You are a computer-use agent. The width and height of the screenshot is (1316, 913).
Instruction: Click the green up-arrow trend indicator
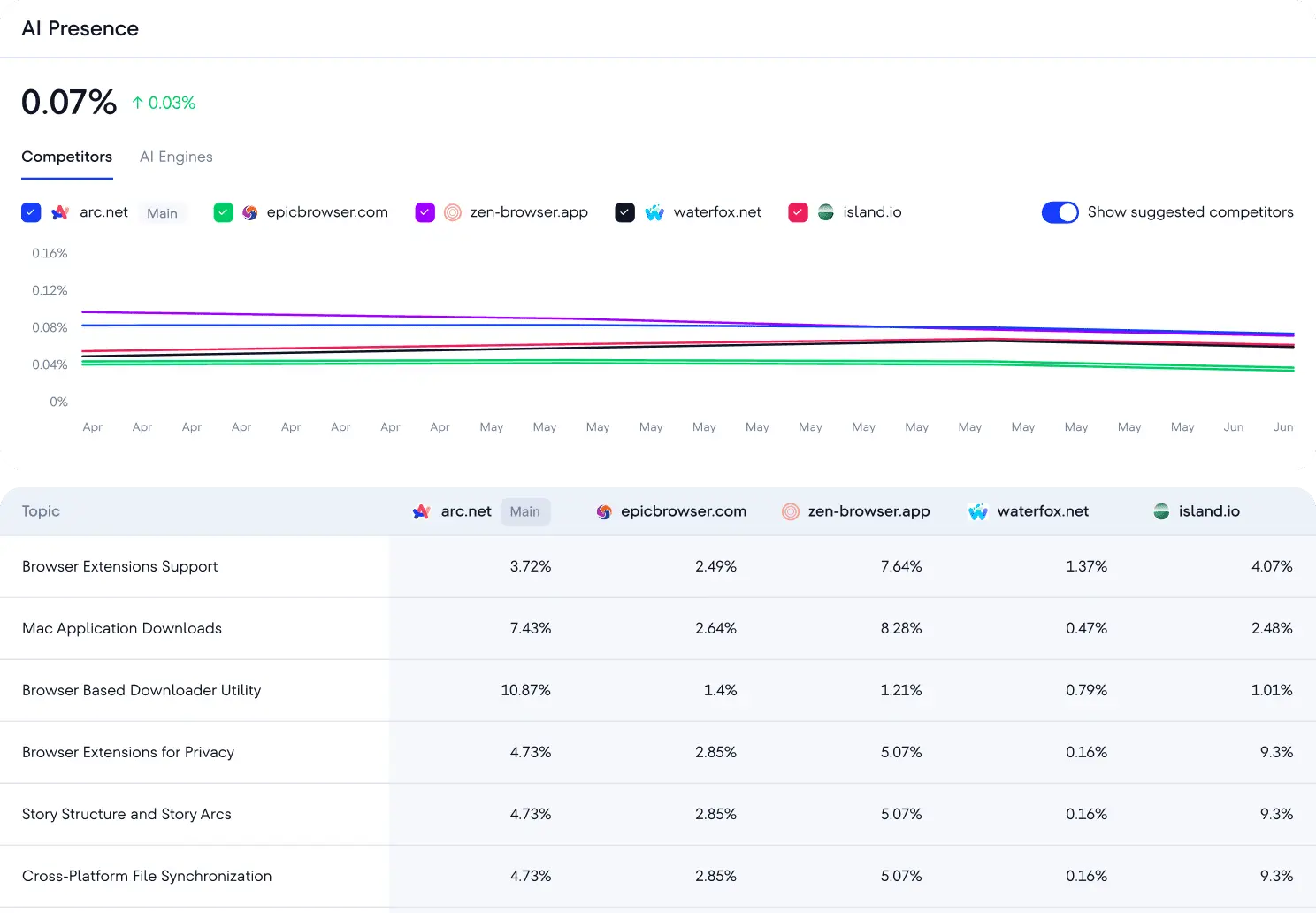click(138, 103)
